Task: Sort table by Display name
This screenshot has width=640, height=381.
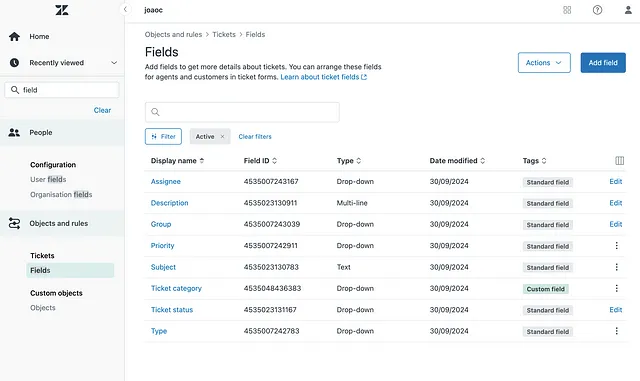Action: tap(178, 160)
